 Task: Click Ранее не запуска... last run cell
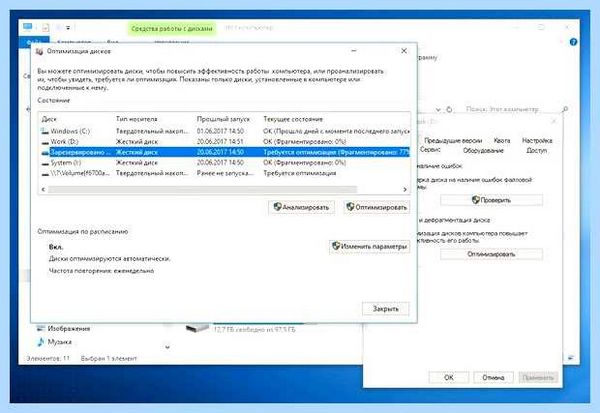[225, 173]
